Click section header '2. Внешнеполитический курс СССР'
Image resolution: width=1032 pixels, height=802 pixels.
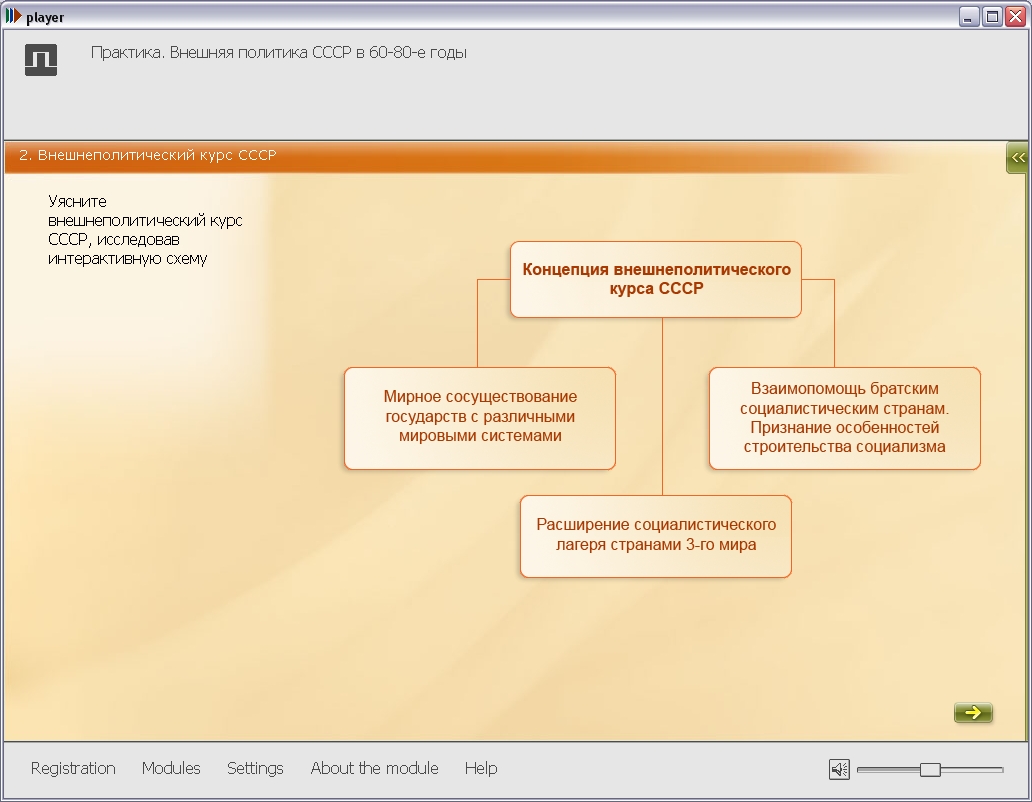[x=148, y=155]
